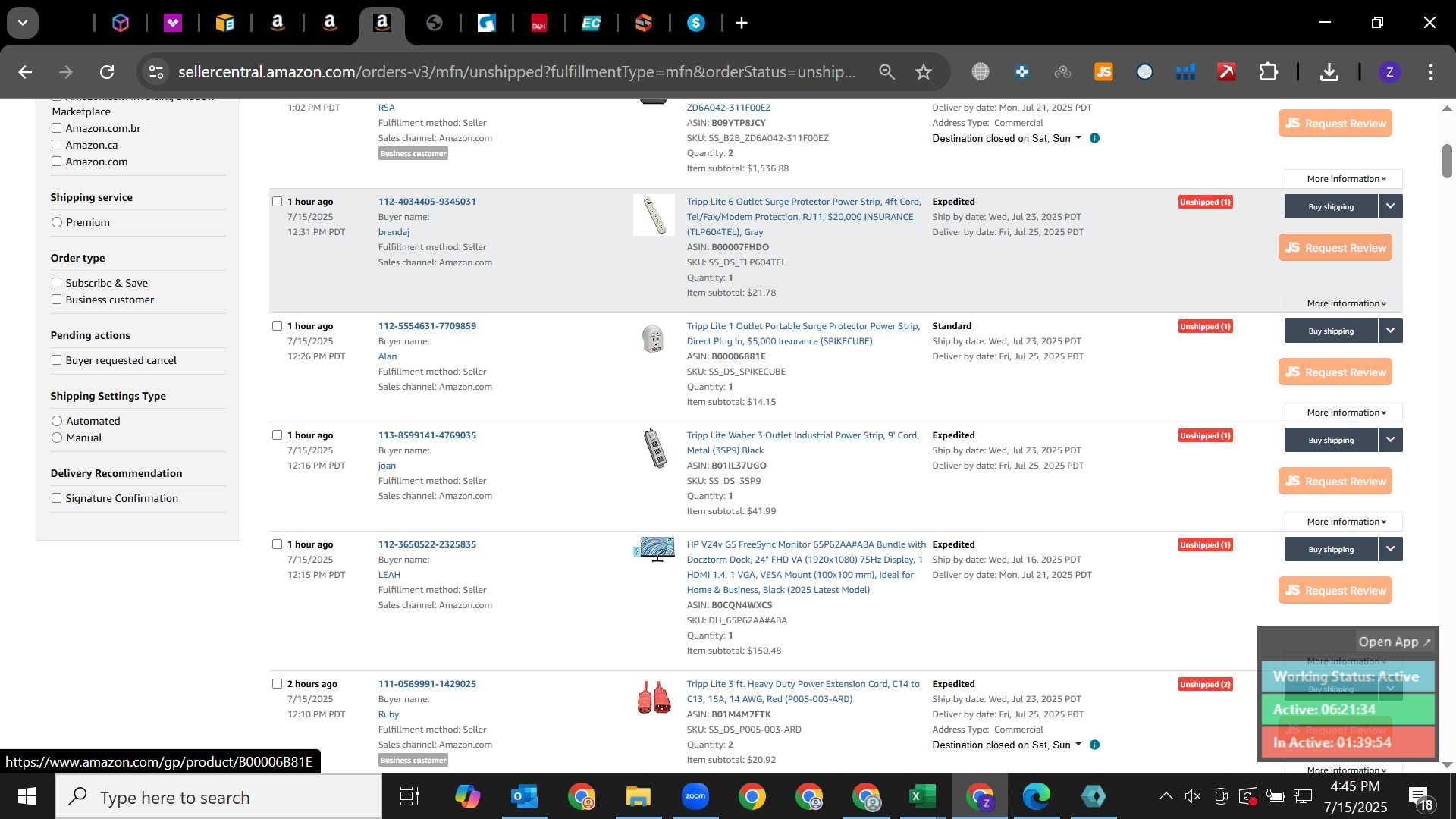Open the Z profile avatar
The width and height of the screenshot is (1456, 819).
click(x=1389, y=72)
